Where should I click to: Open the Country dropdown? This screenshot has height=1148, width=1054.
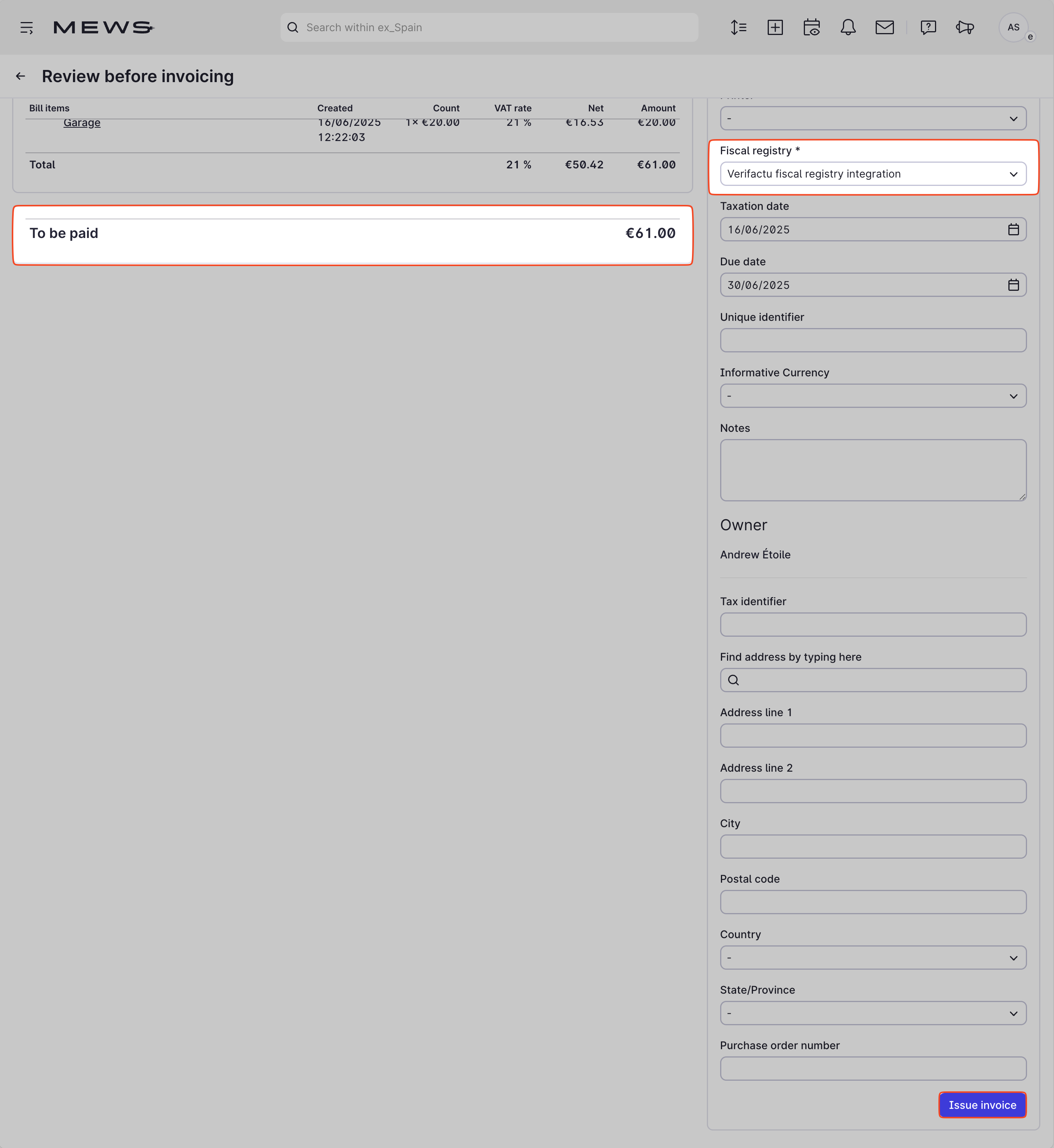pyautogui.click(x=873, y=958)
